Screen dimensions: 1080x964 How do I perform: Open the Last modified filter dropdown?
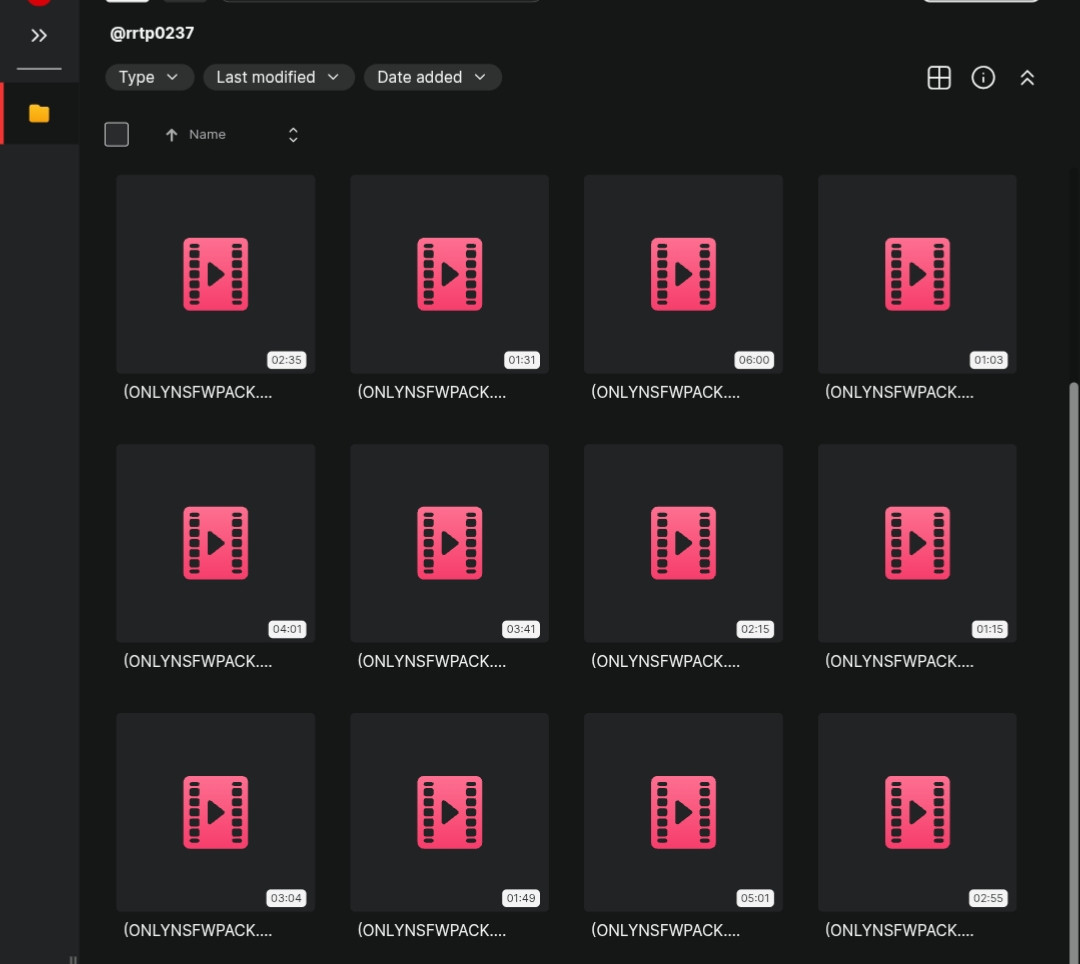278,77
